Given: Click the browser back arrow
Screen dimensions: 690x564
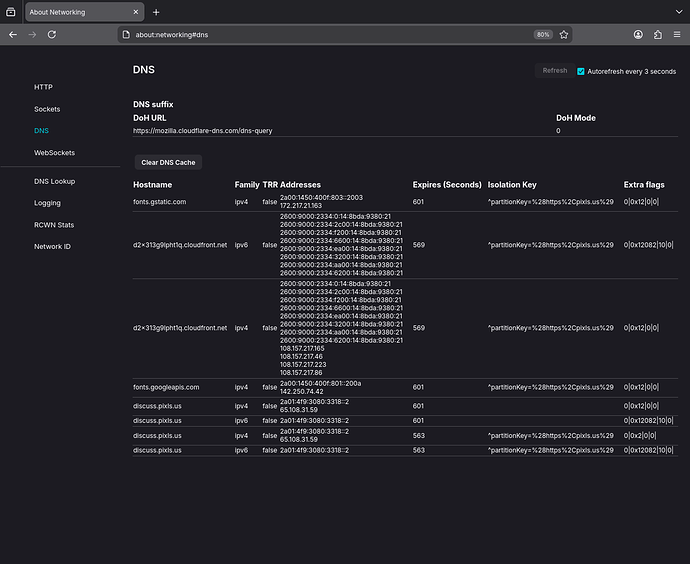Looking at the screenshot, I should point(13,34).
